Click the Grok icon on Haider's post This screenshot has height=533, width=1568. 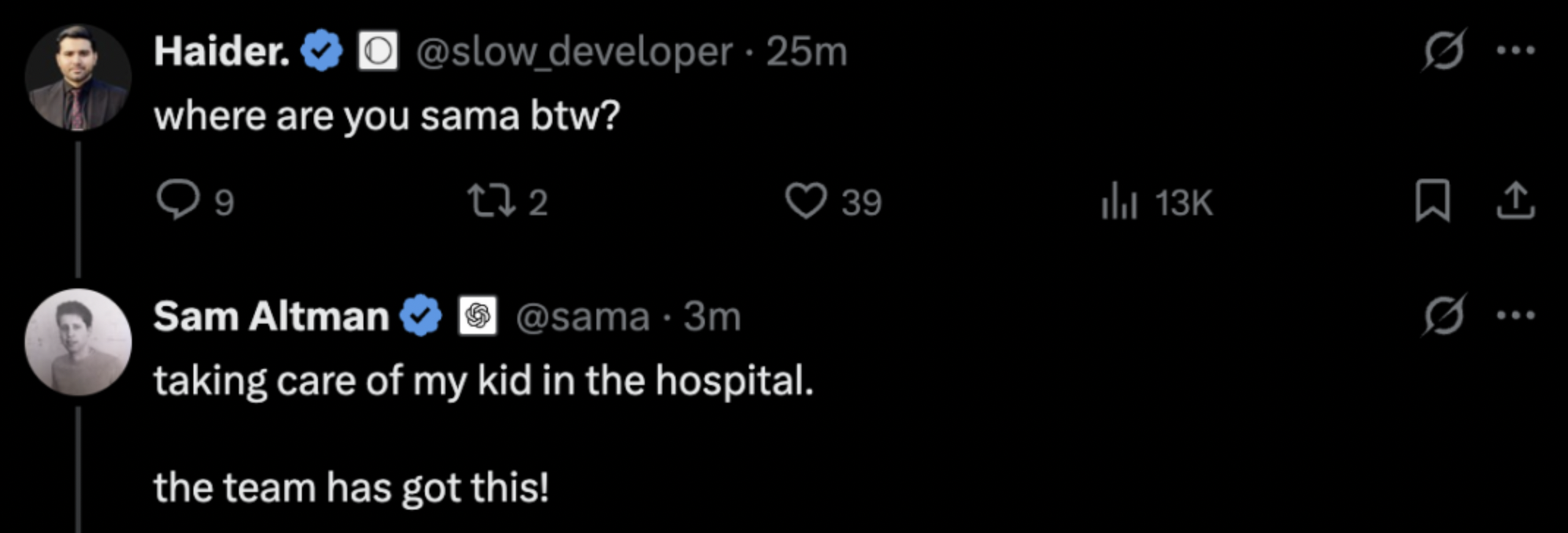coord(1443,50)
